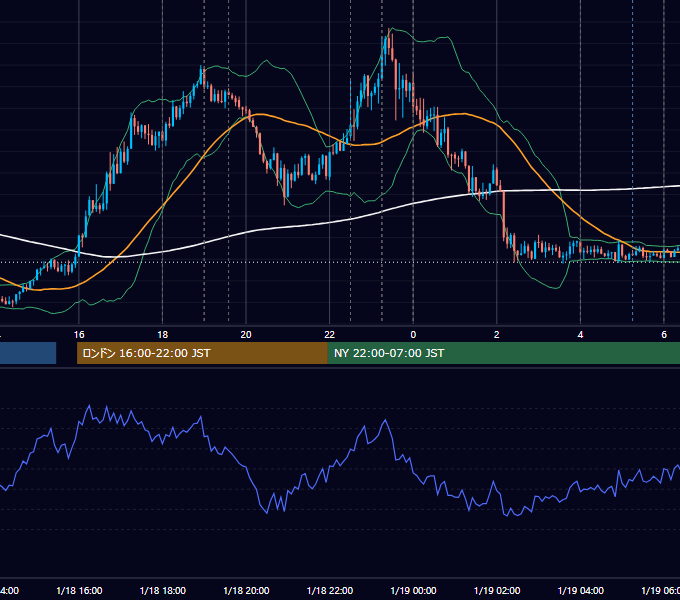This screenshot has width=680, height=600.
Task: Select the London 16:00-22:00 JST session bar
Action: coord(202,353)
